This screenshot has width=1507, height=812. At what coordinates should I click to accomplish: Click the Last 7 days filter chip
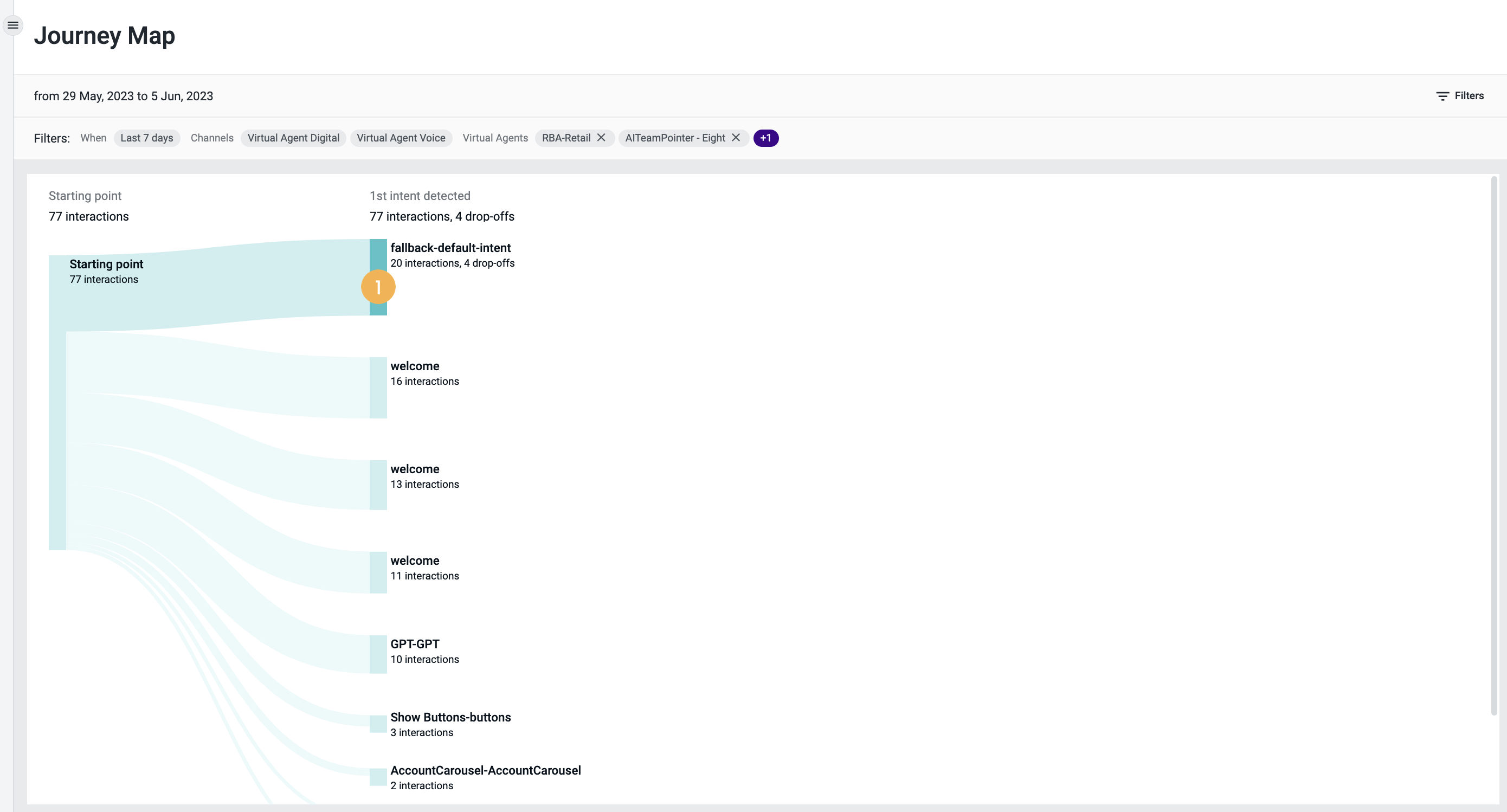147,138
